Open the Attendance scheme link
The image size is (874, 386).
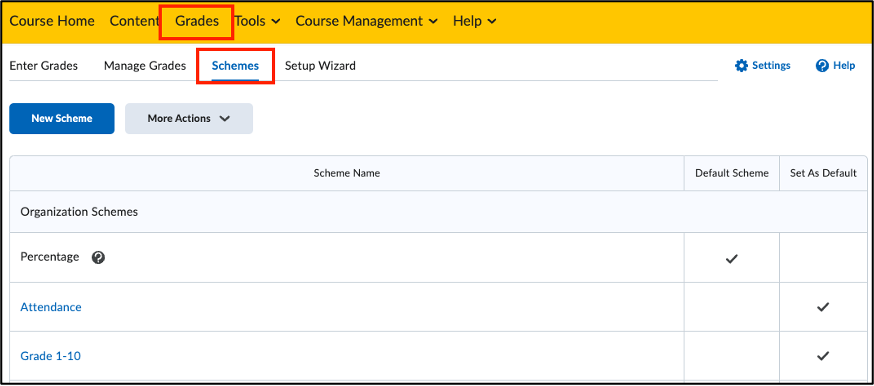51,307
